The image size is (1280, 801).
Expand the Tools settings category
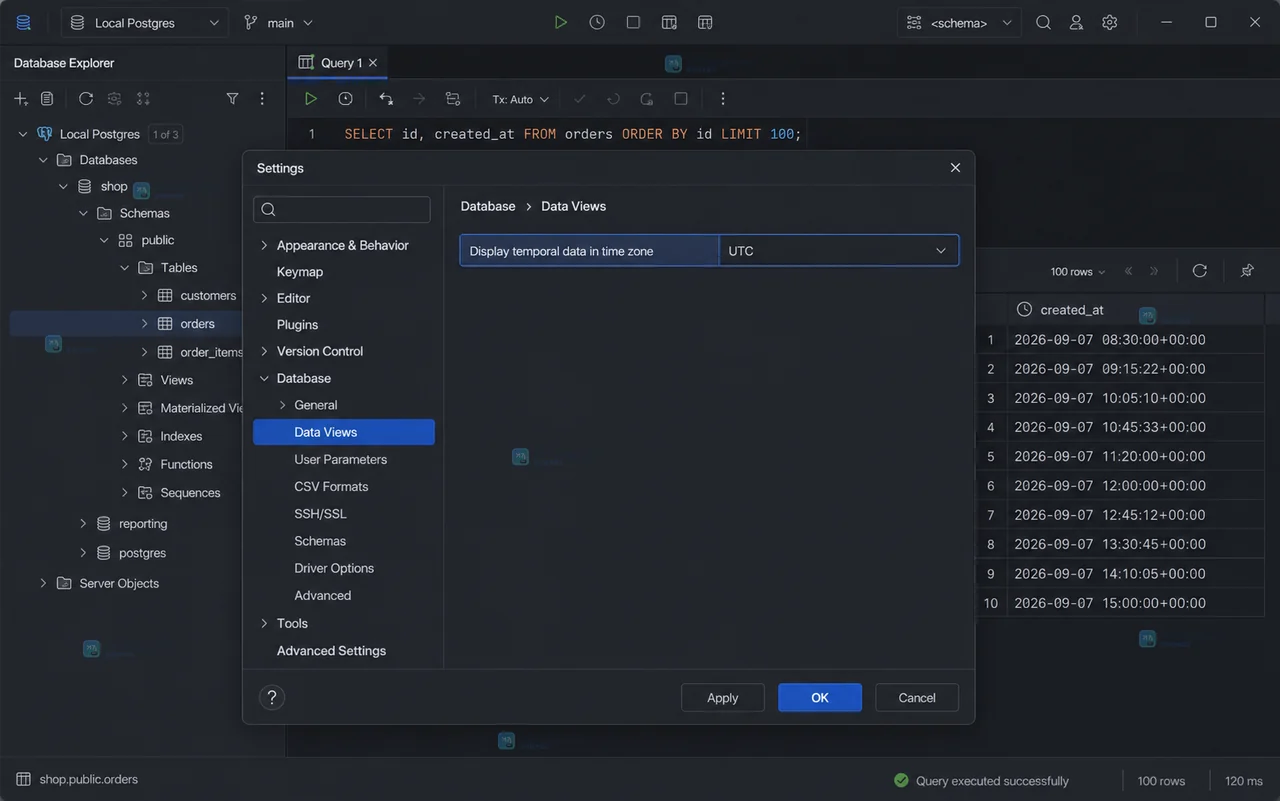tap(264, 623)
